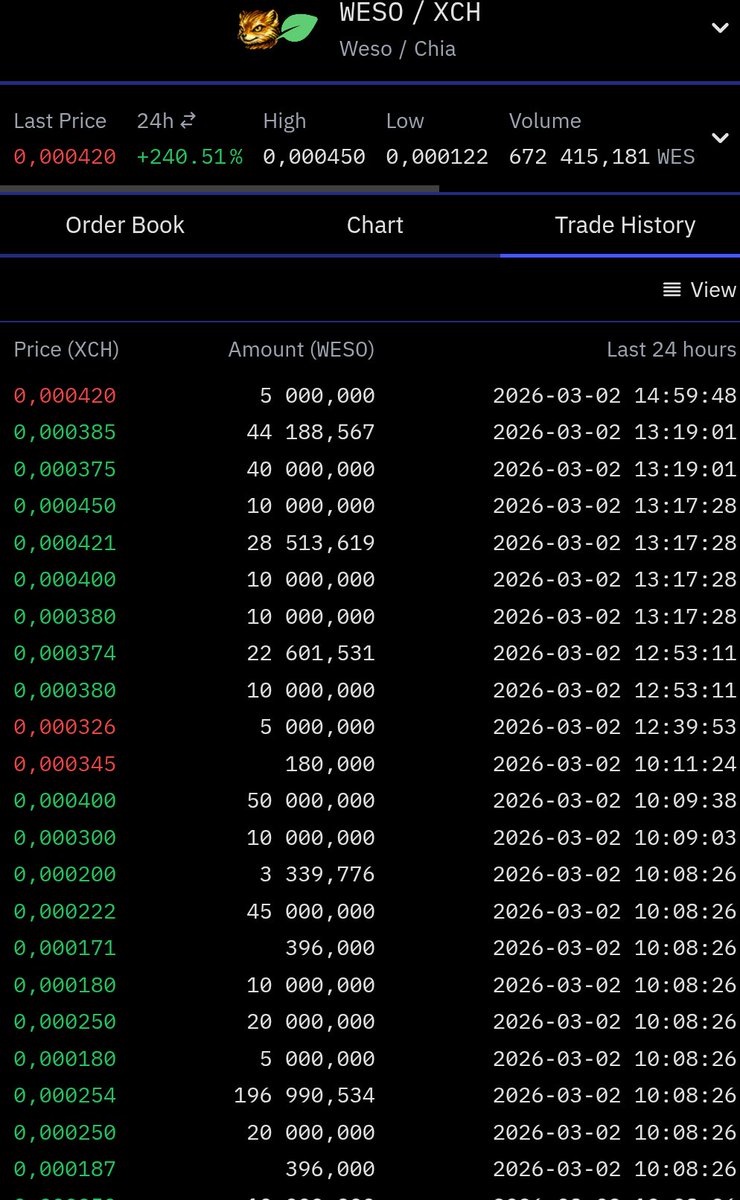Click the amount 3 339,776
Screen dimensions: 740x1200
317,874
